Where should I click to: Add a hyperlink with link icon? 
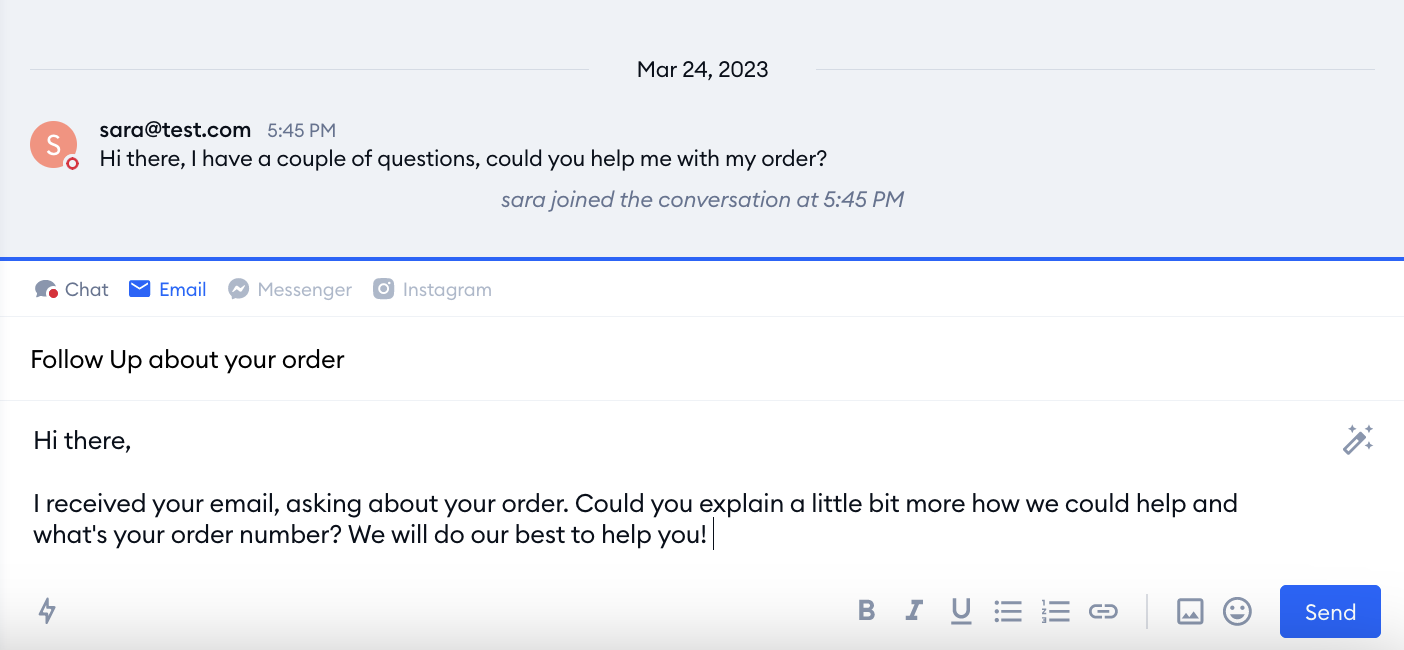click(1103, 610)
